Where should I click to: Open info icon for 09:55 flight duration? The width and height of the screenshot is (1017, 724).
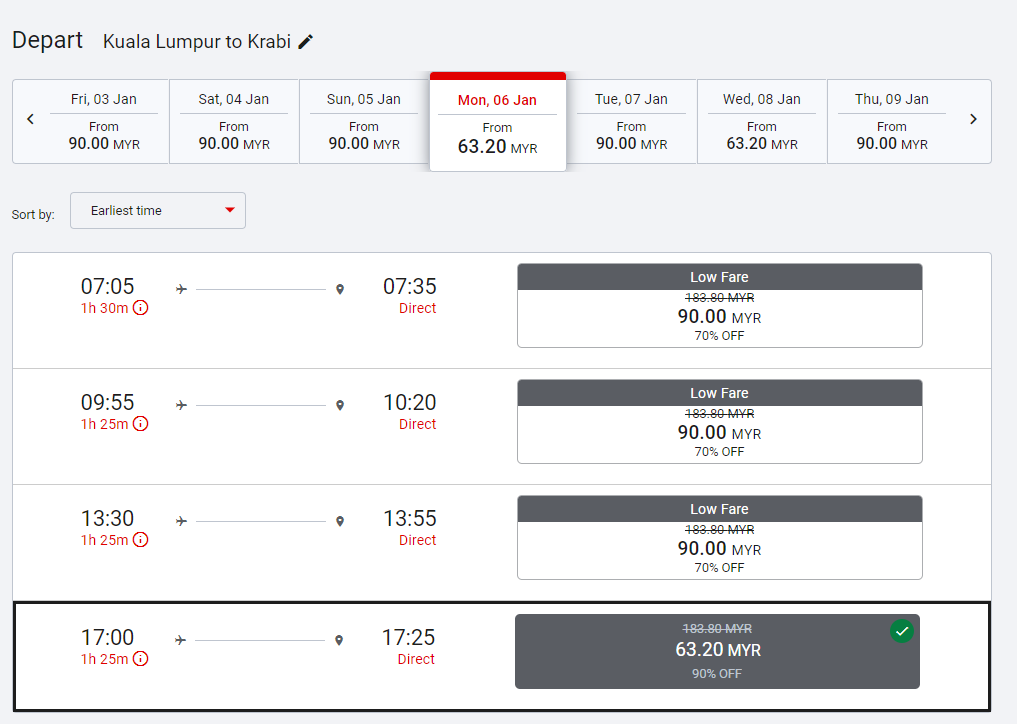coord(141,424)
